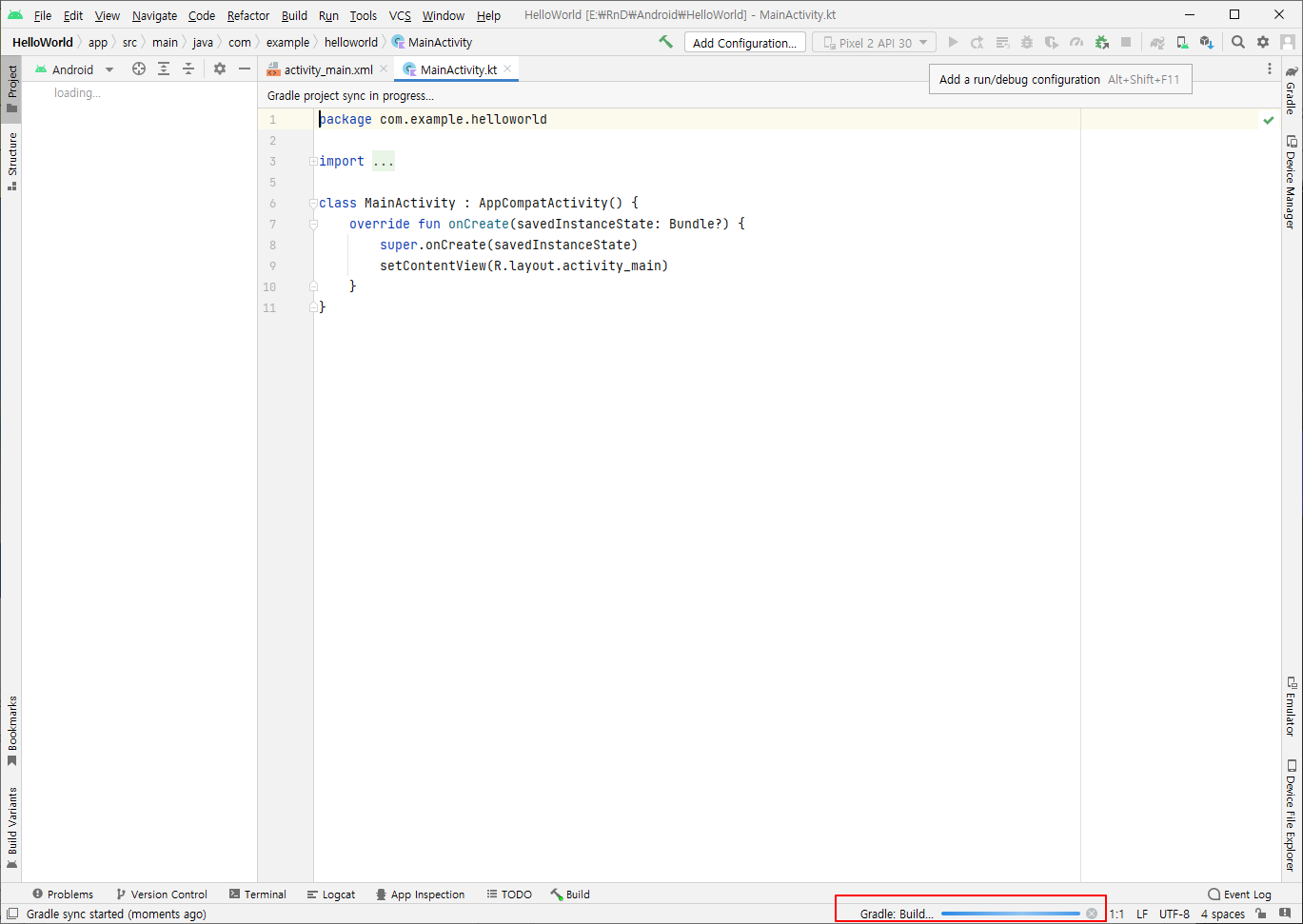The height and width of the screenshot is (924, 1303).
Task: Toggle the Build Variants tool window
Action: (12, 828)
